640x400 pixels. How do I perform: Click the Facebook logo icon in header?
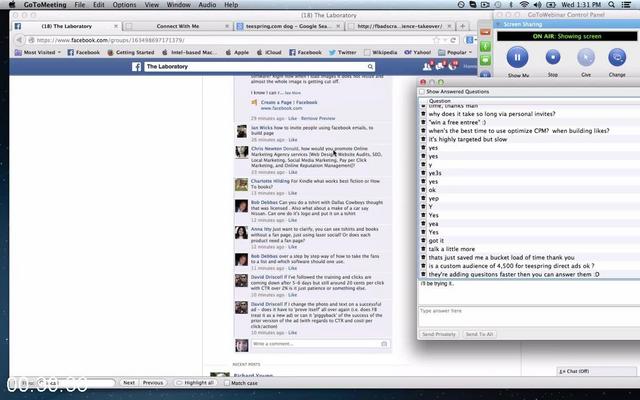[x=136, y=67]
